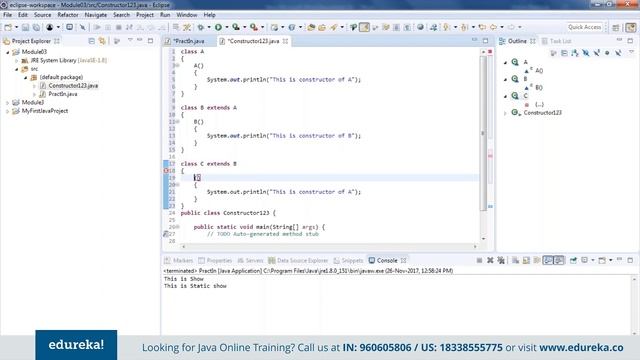Expand Constructor123 class in Outline
This screenshot has height=360, width=640.
(505, 113)
